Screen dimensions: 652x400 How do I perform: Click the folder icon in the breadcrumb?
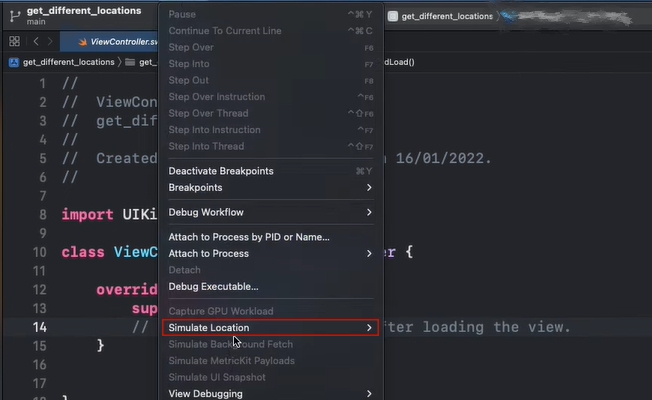coord(130,62)
